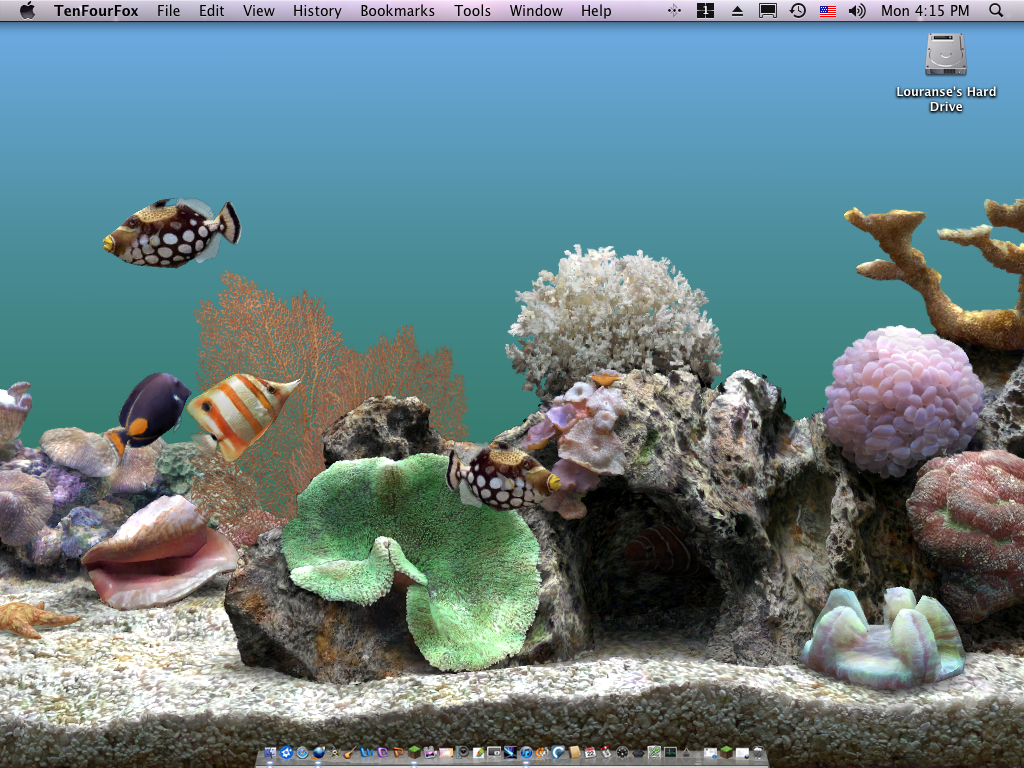Select Louranse's Hard Drive desktop icon
This screenshot has width=1024, height=768.
coord(945,55)
